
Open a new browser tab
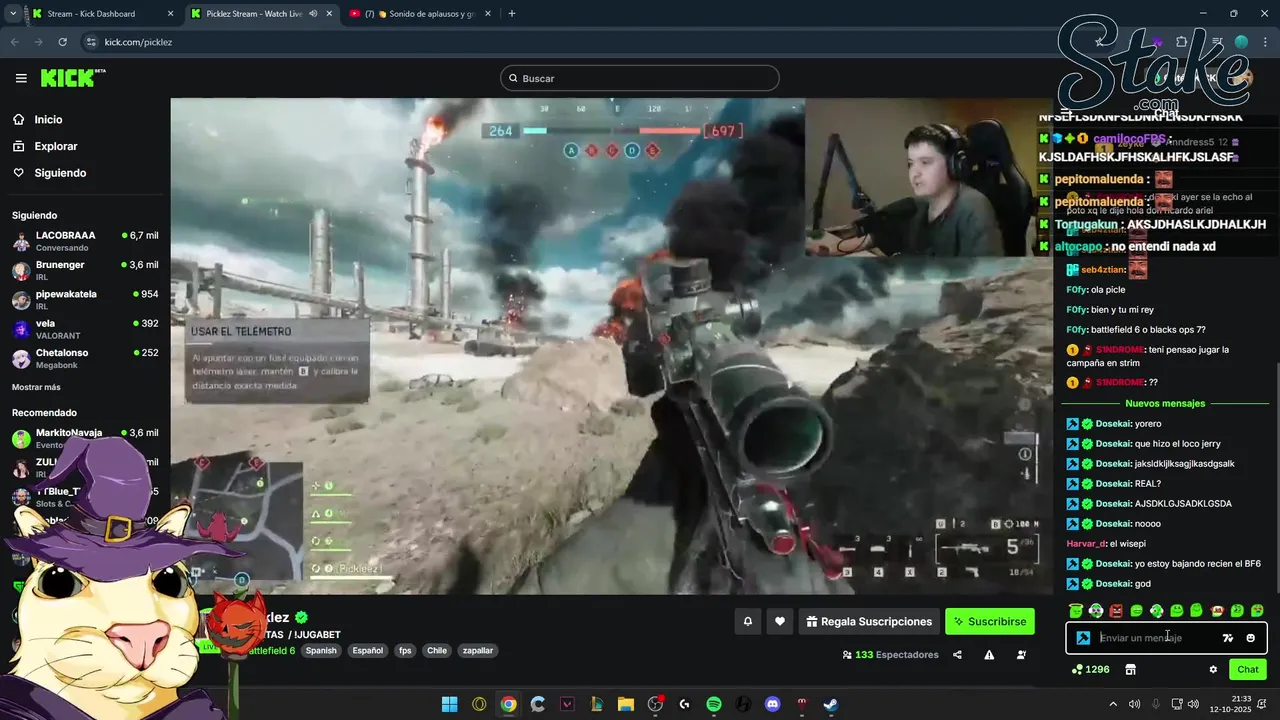click(x=511, y=14)
